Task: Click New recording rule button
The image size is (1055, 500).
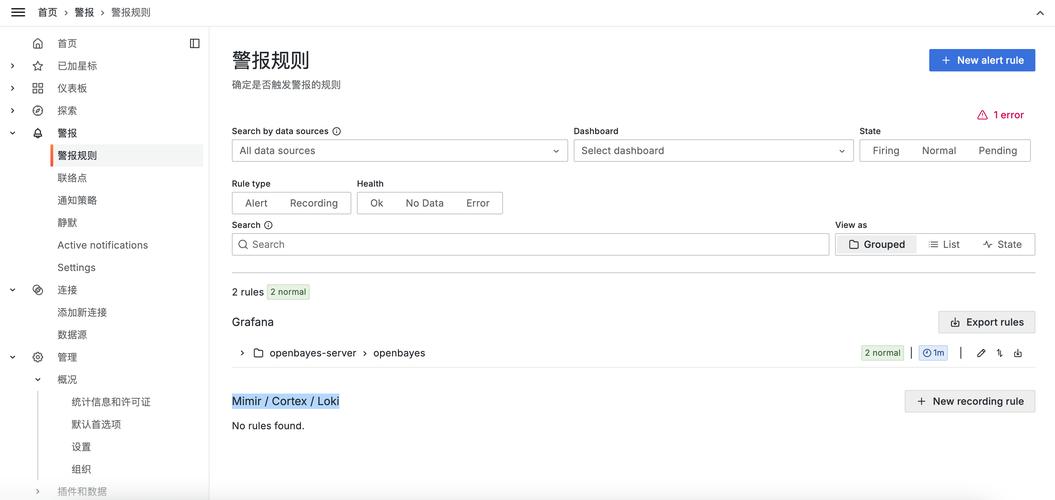Action: [x=970, y=401]
